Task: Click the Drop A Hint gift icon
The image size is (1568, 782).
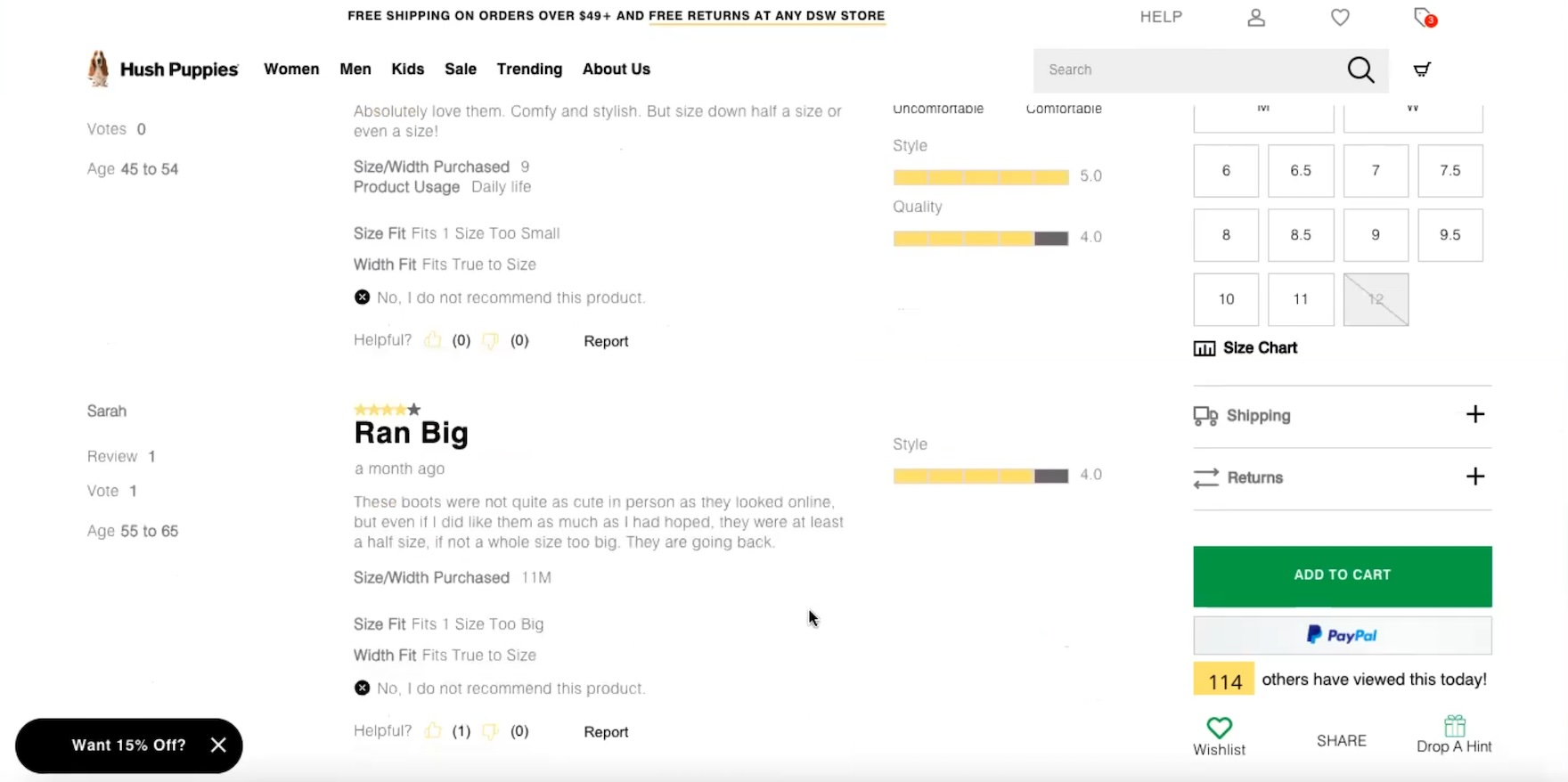Action: pyautogui.click(x=1454, y=726)
